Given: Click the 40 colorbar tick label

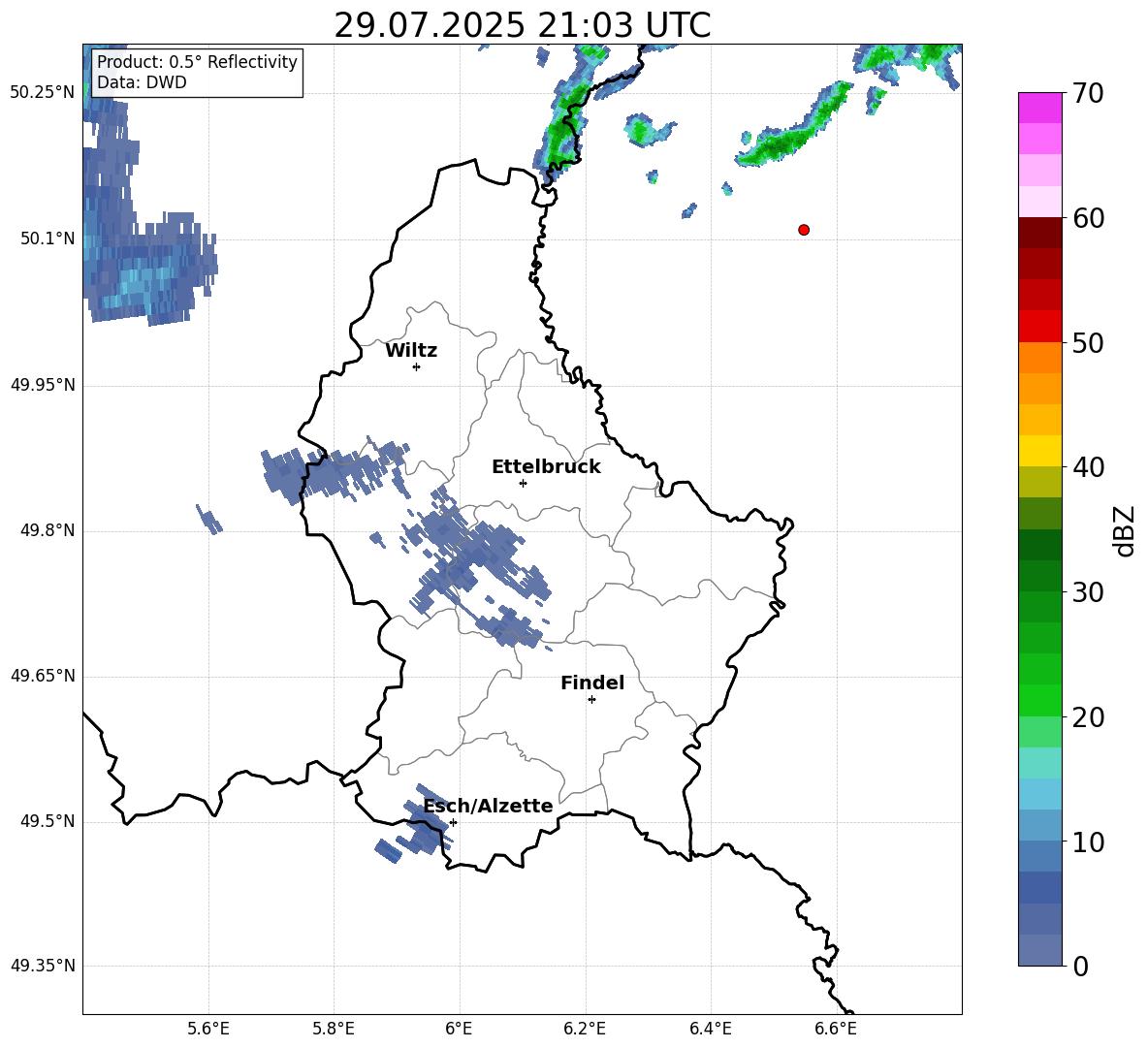Looking at the screenshot, I should tap(1087, 467).
